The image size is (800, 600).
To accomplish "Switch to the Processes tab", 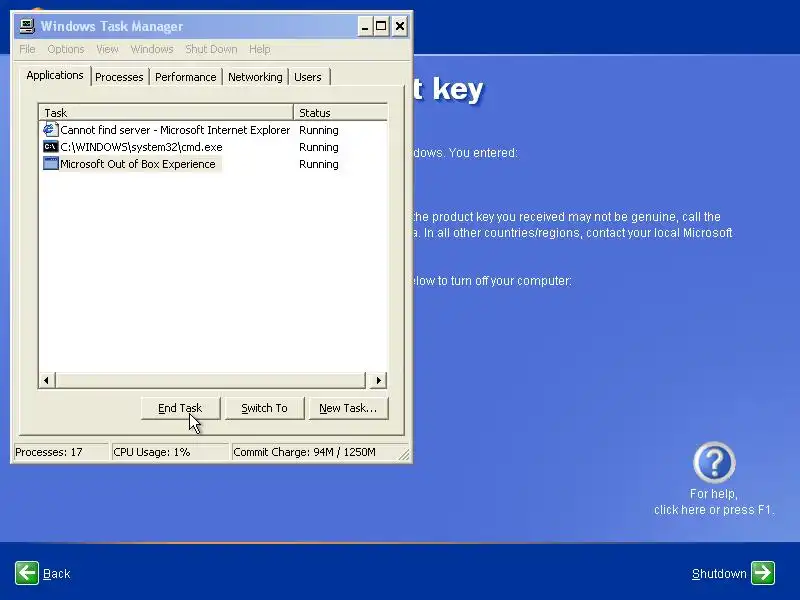I will (119, 77).
